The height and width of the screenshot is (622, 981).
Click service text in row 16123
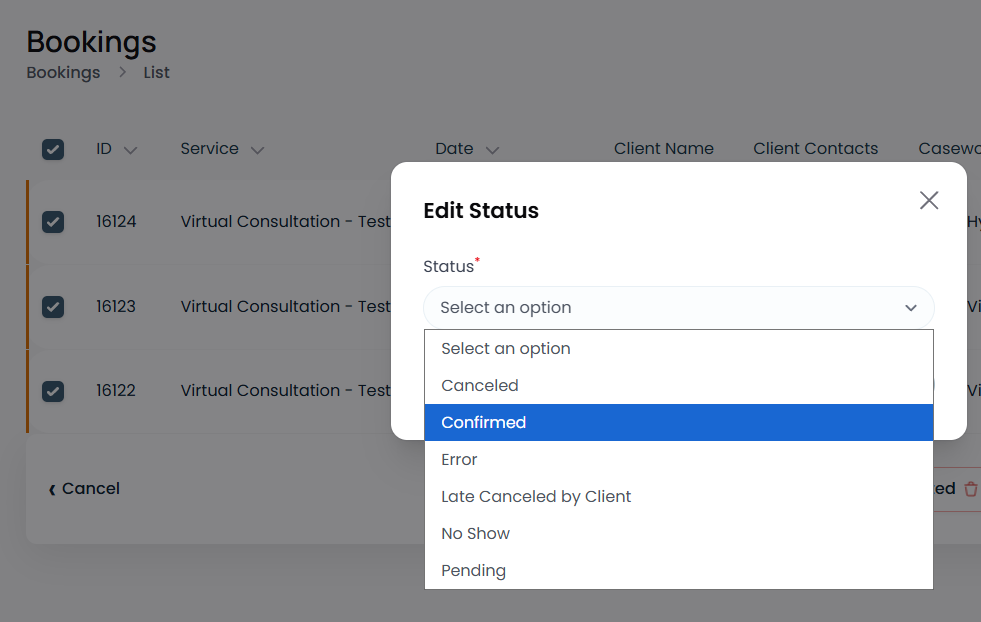tap(285, 307)
